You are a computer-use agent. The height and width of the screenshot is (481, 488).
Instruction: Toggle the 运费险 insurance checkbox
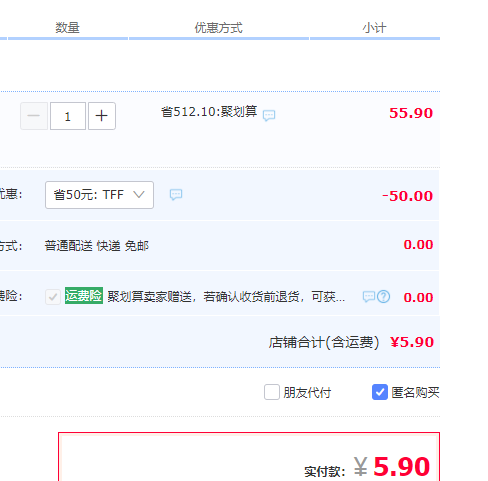point(53,297)
